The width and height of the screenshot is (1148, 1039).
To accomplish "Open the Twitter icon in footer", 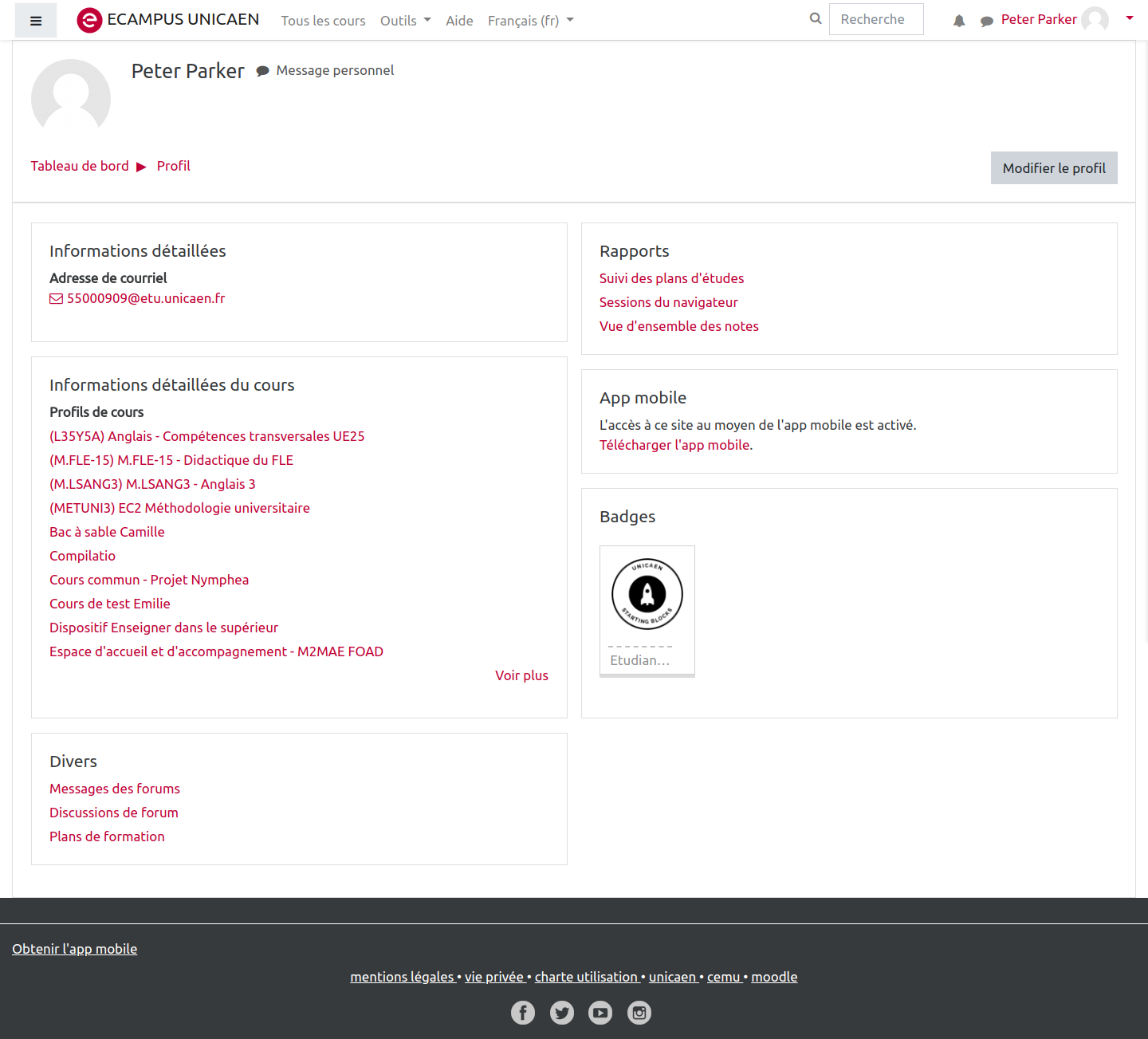I will (x=562, y=1013).
